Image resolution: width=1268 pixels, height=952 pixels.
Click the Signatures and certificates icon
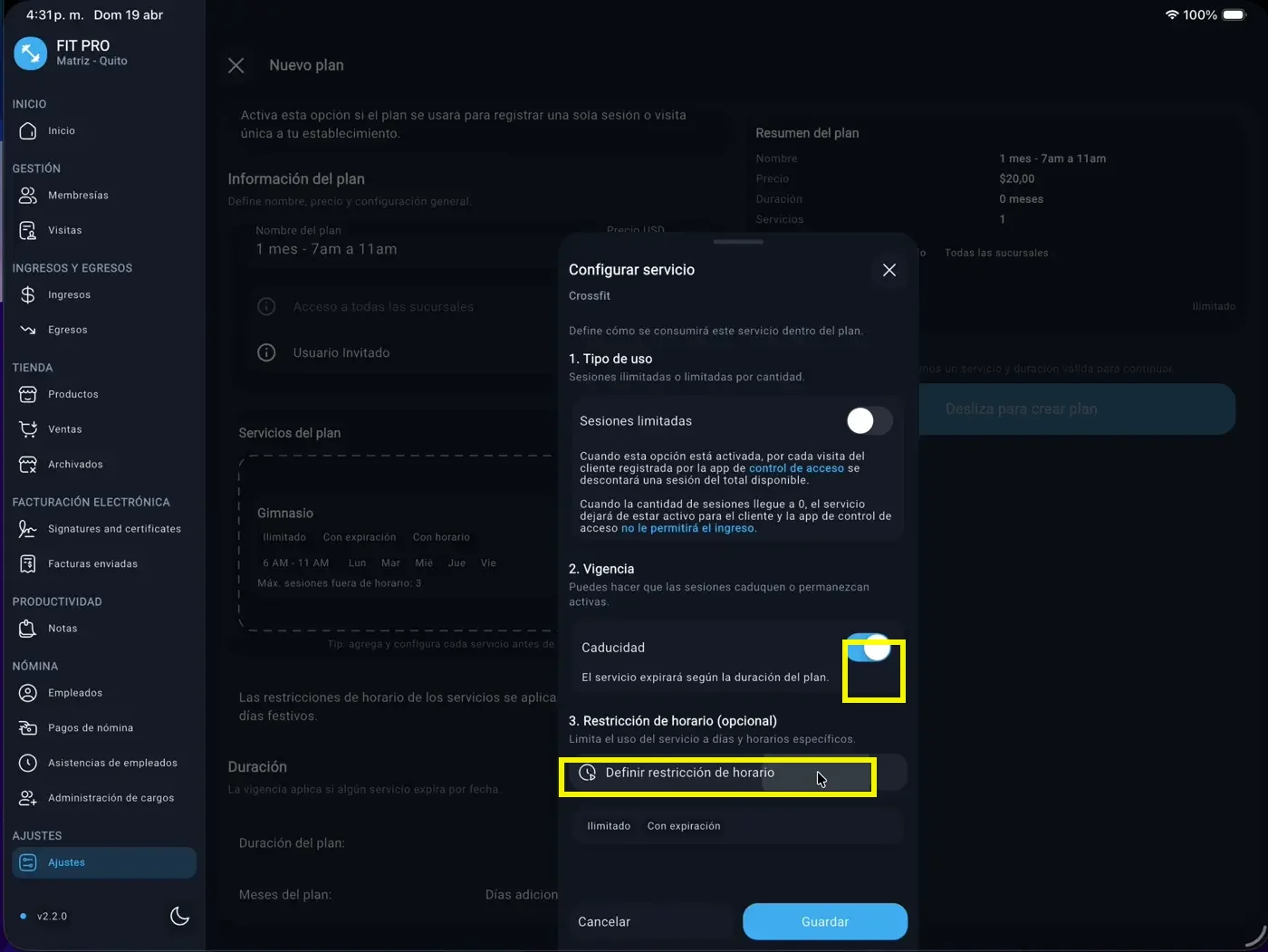coord(27,529)
